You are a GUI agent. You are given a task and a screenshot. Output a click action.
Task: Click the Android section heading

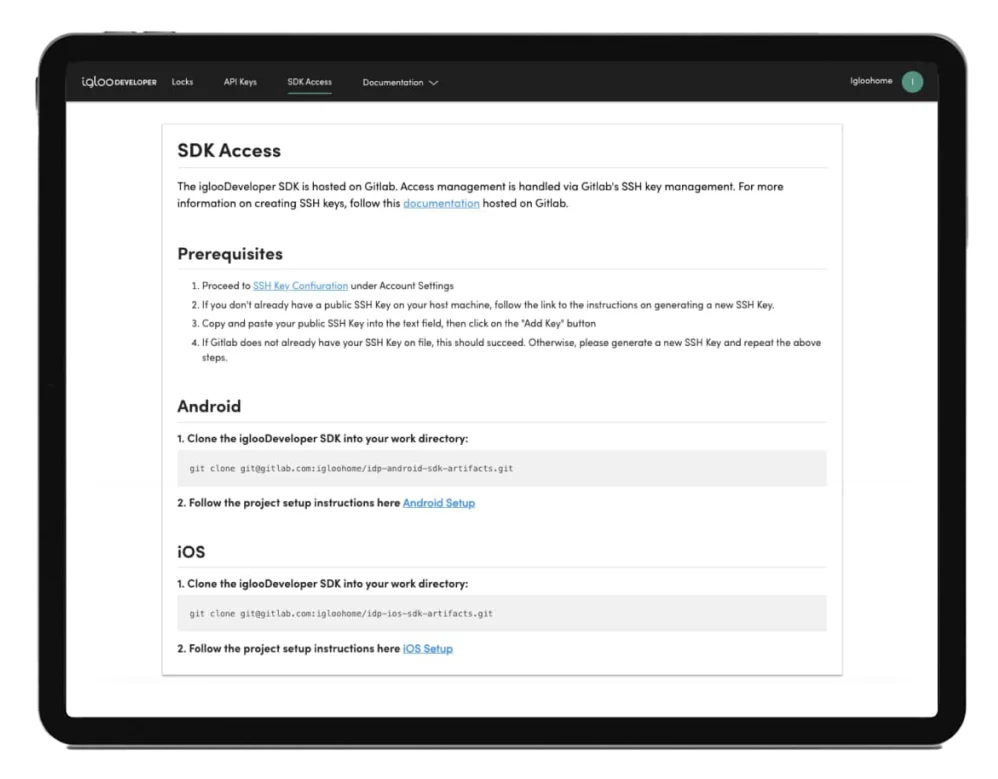click(x=209, y=406)
